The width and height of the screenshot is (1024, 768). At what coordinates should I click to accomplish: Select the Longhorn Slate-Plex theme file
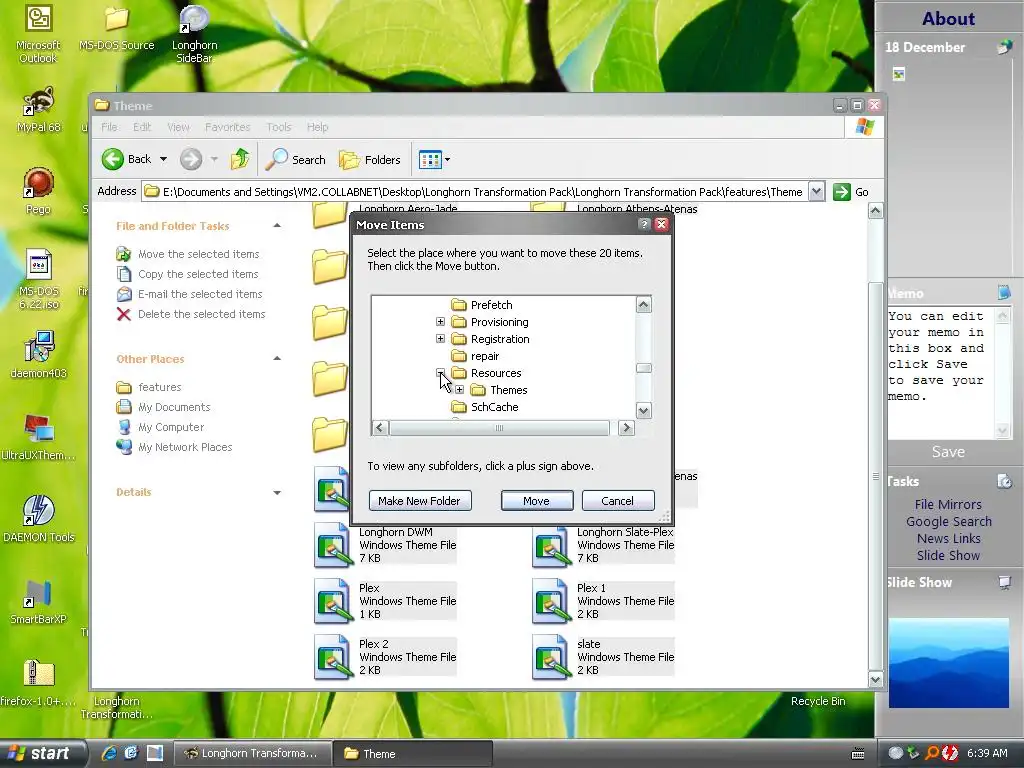click(603, 545)
